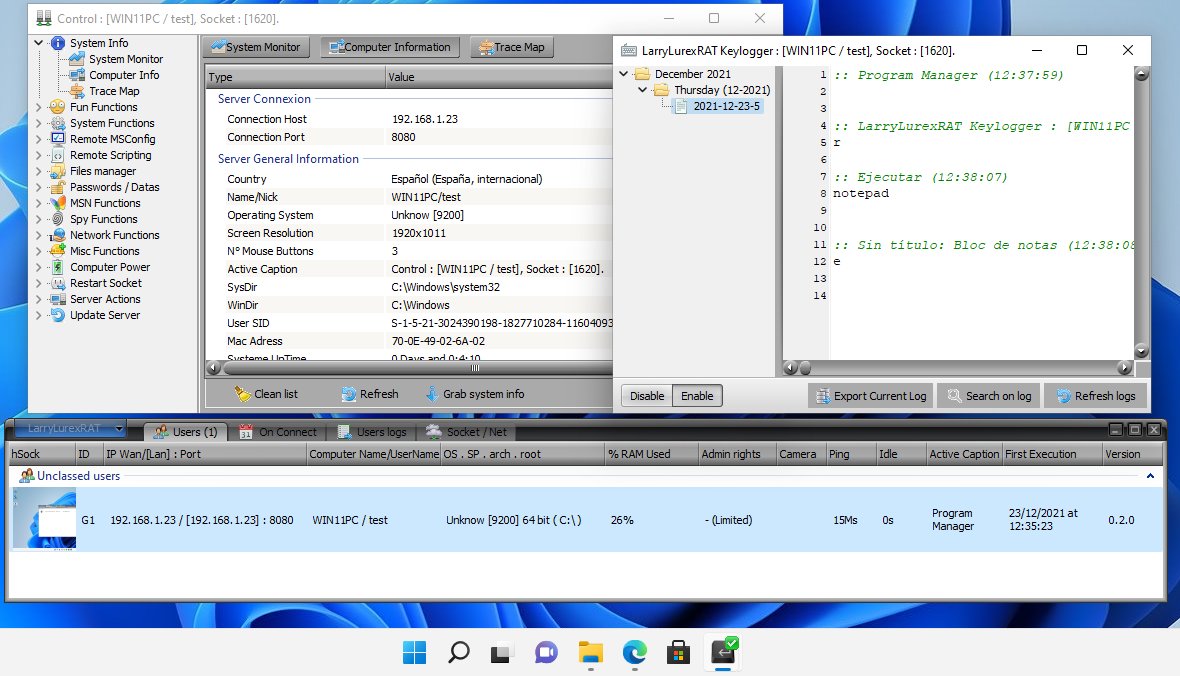Click Refresh in Control window

pos(370,394)
